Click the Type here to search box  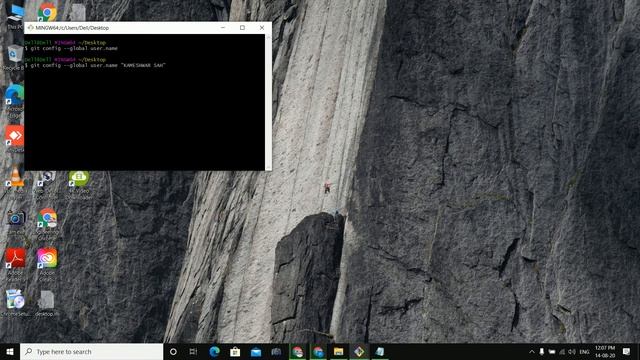coord(91,351)
